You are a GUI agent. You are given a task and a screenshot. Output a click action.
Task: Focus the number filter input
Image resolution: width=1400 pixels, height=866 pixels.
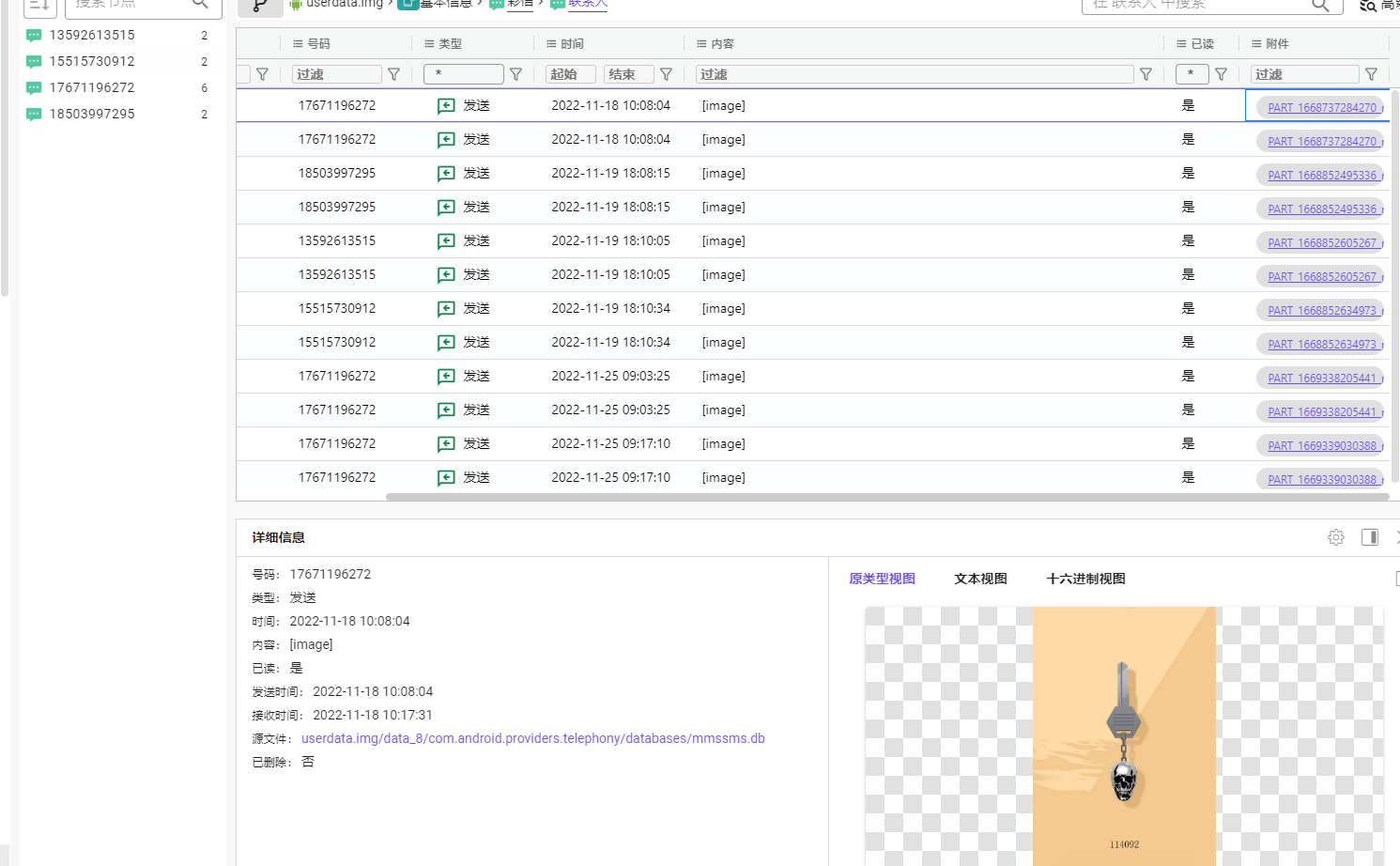337,74
